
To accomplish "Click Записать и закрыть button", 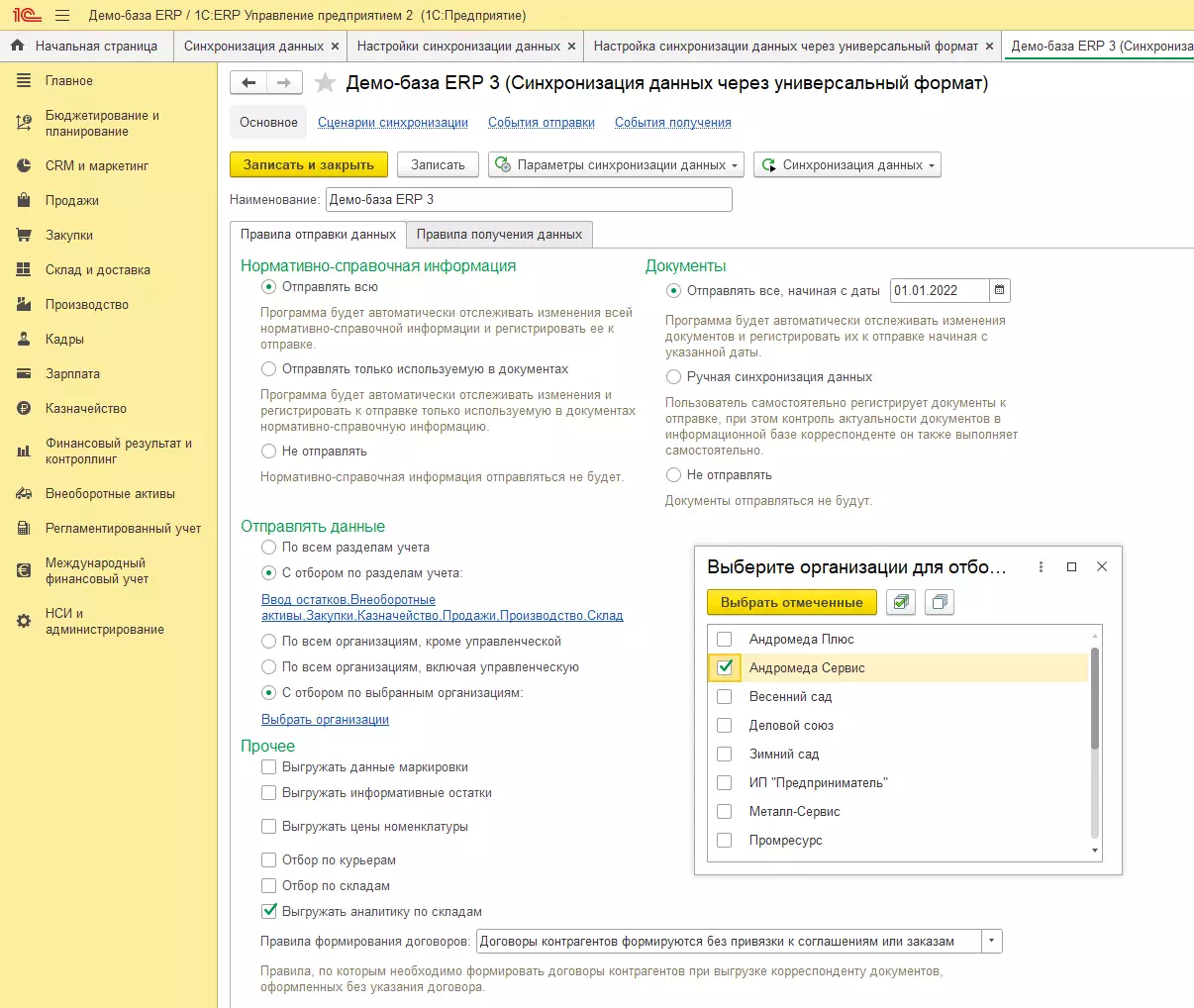I will pyautogui.click(x=309, y=165).
